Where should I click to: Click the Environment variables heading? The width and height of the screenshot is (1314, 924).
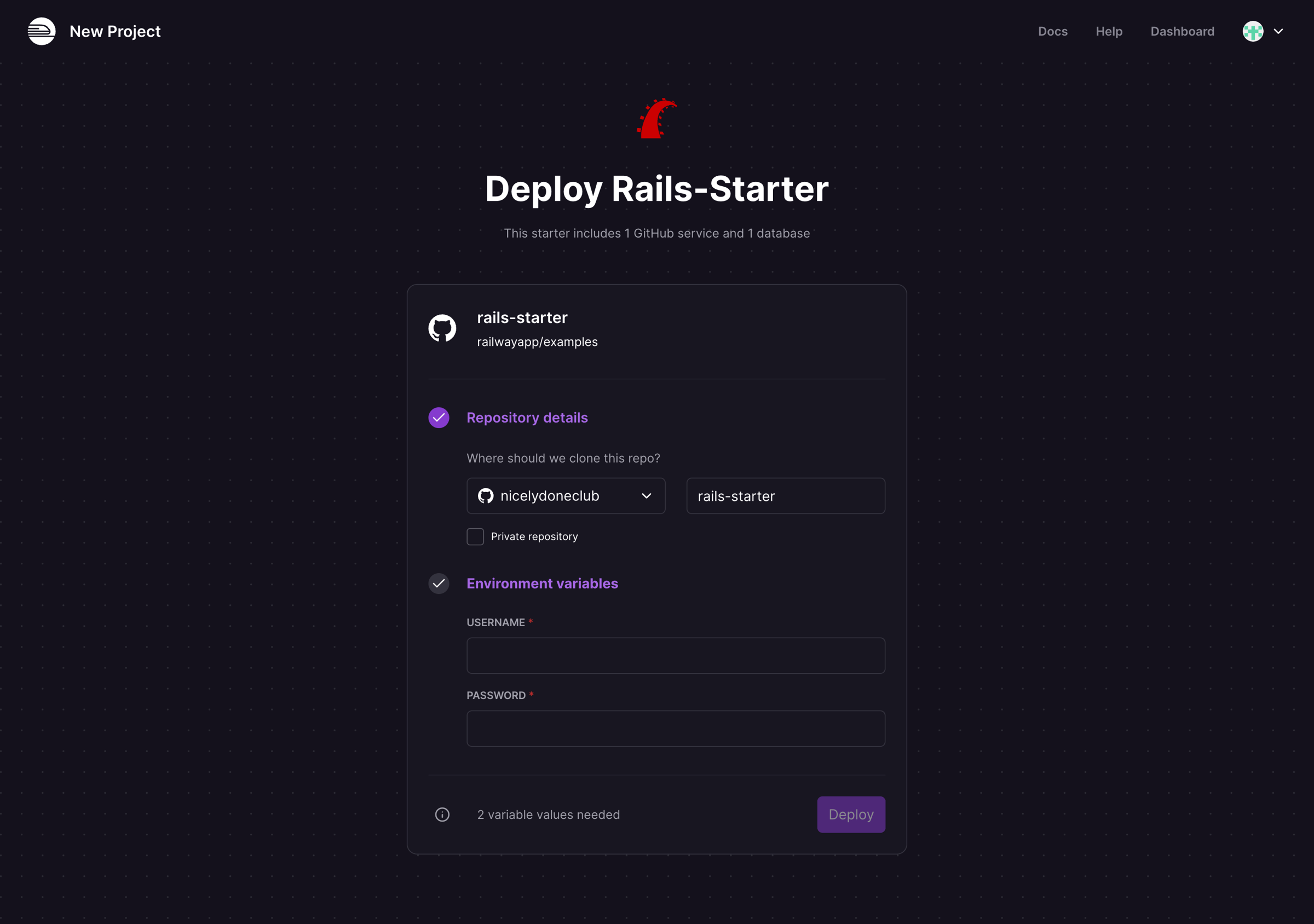543,584
